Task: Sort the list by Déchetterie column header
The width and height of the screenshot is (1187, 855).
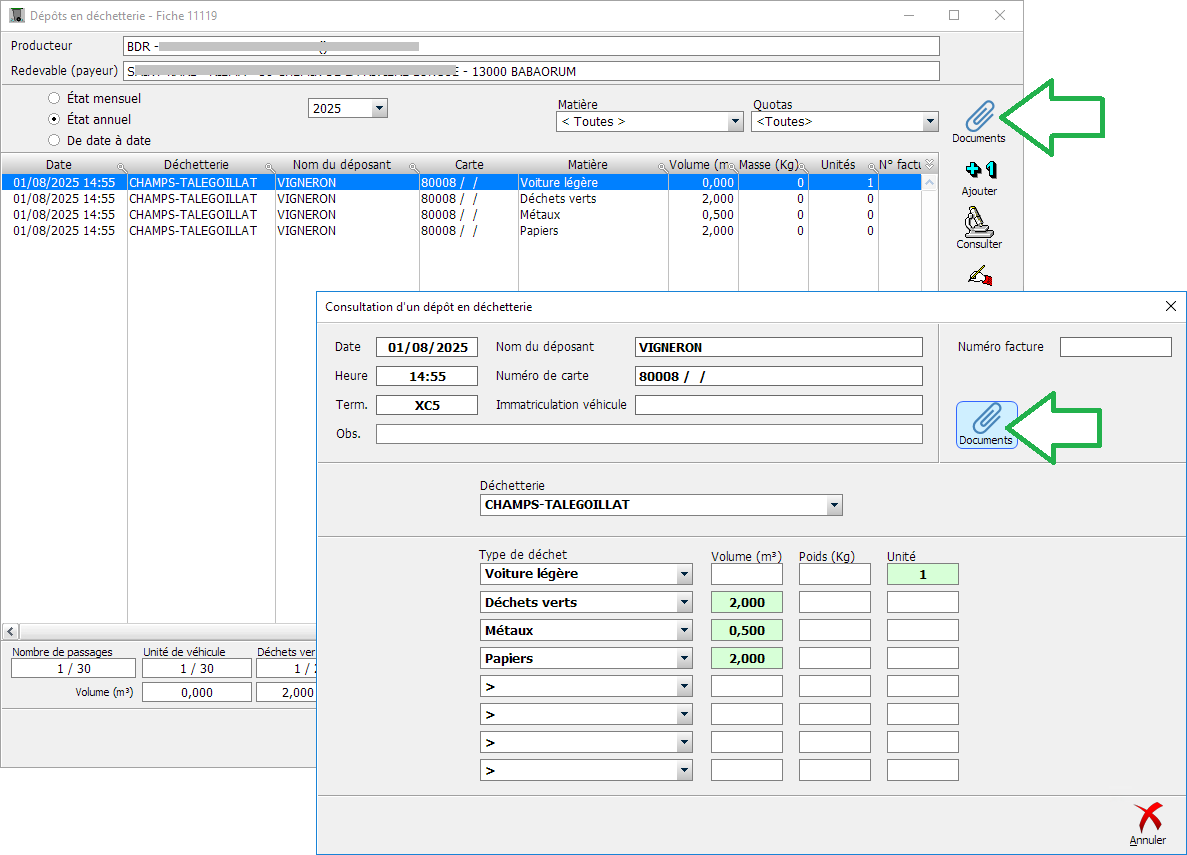Action: point(196,165)
